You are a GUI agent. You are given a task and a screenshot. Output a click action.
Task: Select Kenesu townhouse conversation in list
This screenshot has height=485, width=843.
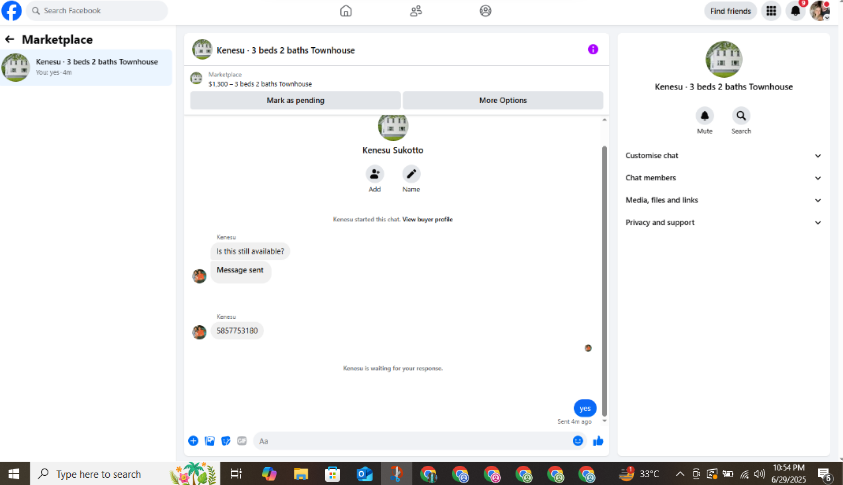(x=86, y=67)
